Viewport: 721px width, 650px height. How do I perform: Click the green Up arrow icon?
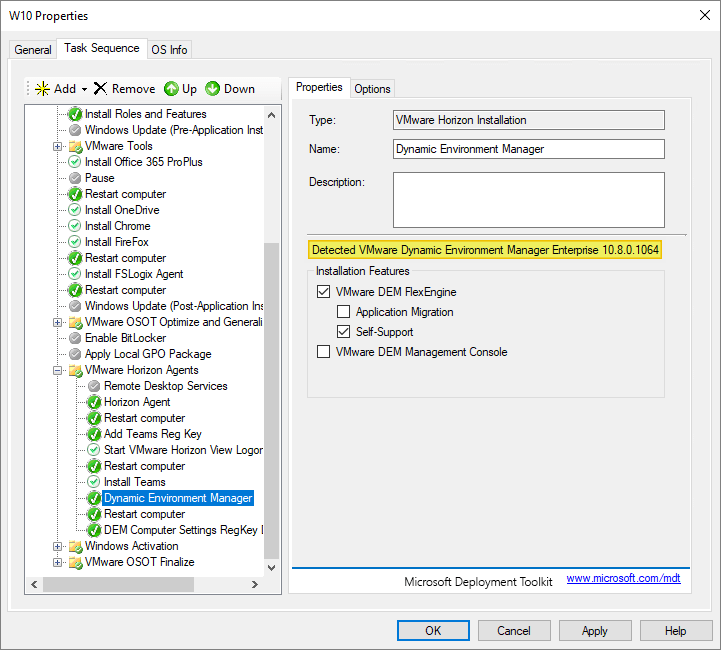click(x=171, y=89)
